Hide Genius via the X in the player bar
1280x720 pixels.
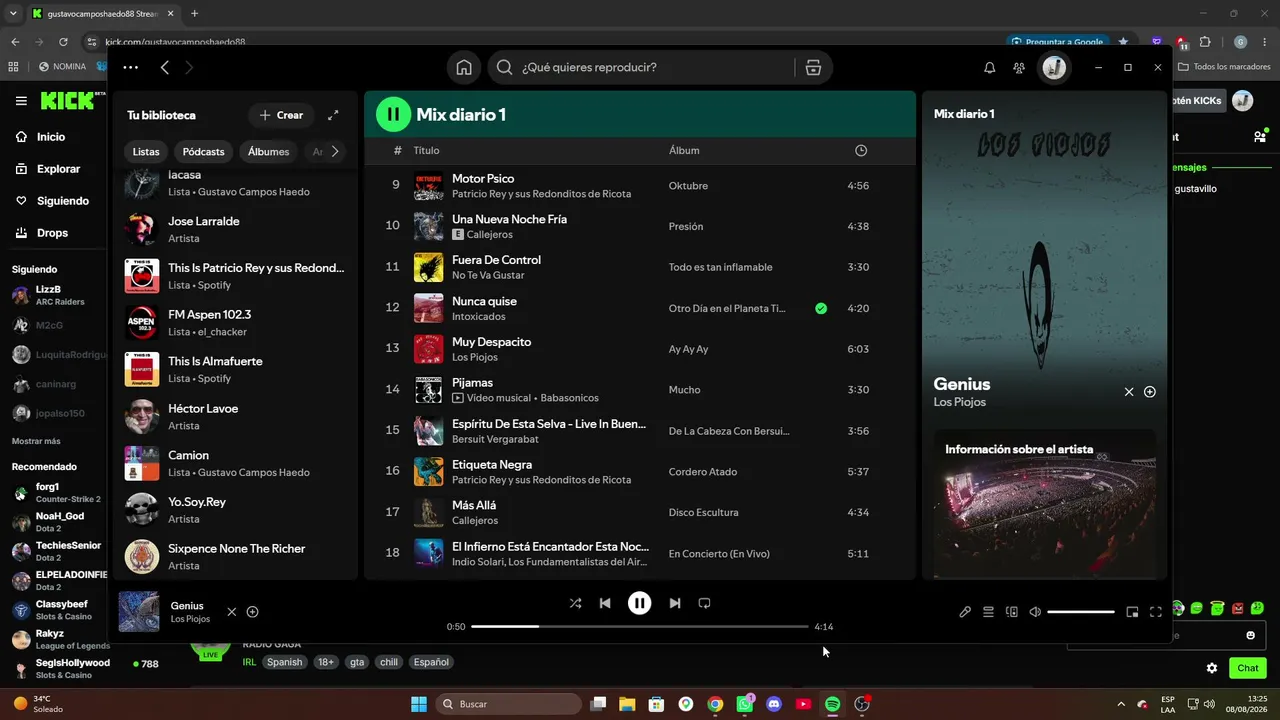pos(232,612)
